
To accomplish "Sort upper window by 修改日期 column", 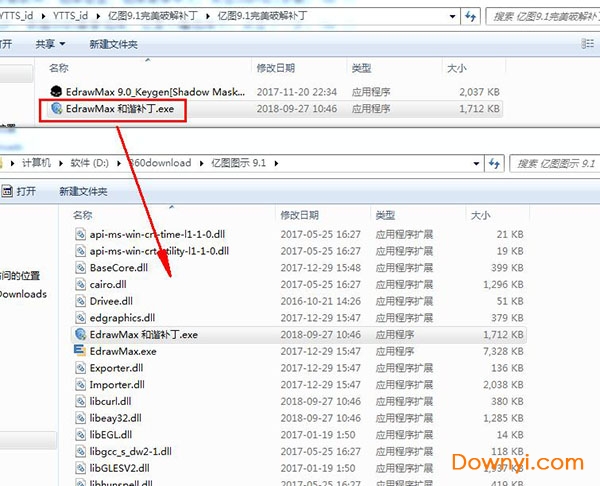I will (276, 68).
